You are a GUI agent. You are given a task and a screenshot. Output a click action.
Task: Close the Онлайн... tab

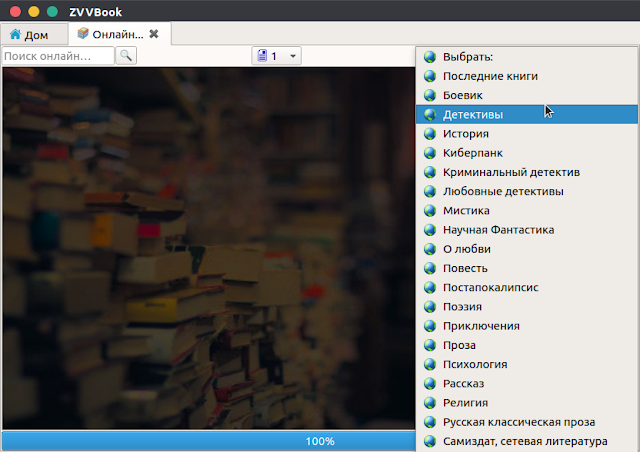(x=154, y=34)
